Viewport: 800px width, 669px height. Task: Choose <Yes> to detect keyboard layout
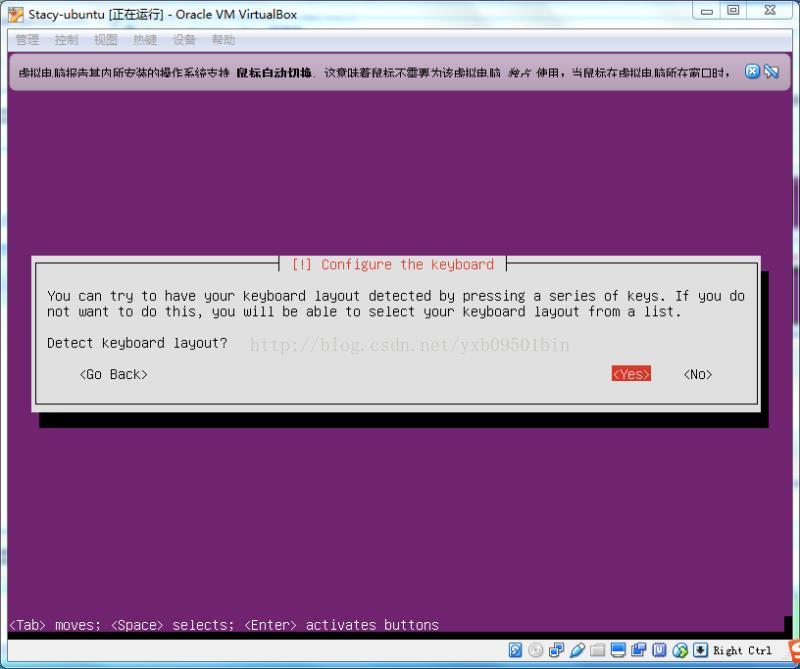coord(631,374)
